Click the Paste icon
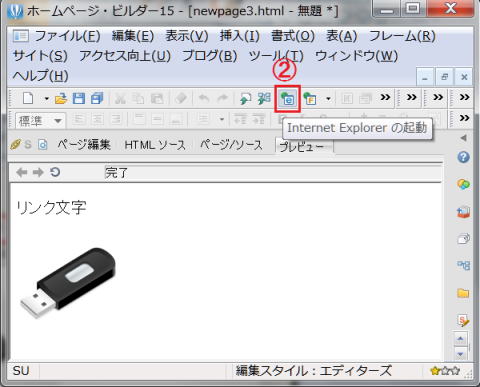Image resolution: width=480 pixels, height=387 pixels. 157,99
